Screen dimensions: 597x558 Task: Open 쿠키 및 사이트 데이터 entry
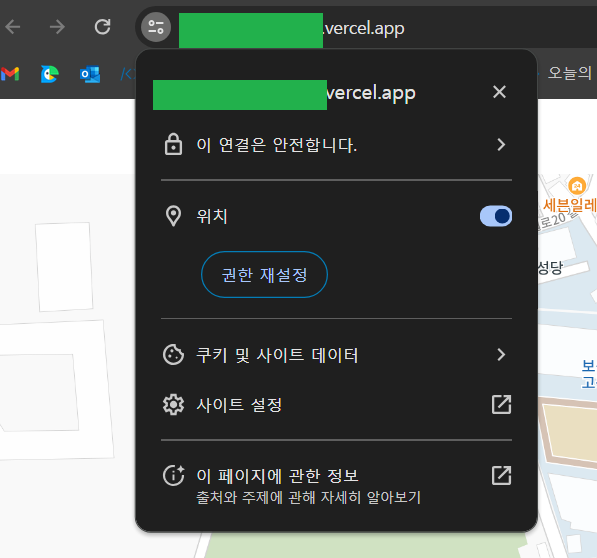336,354
